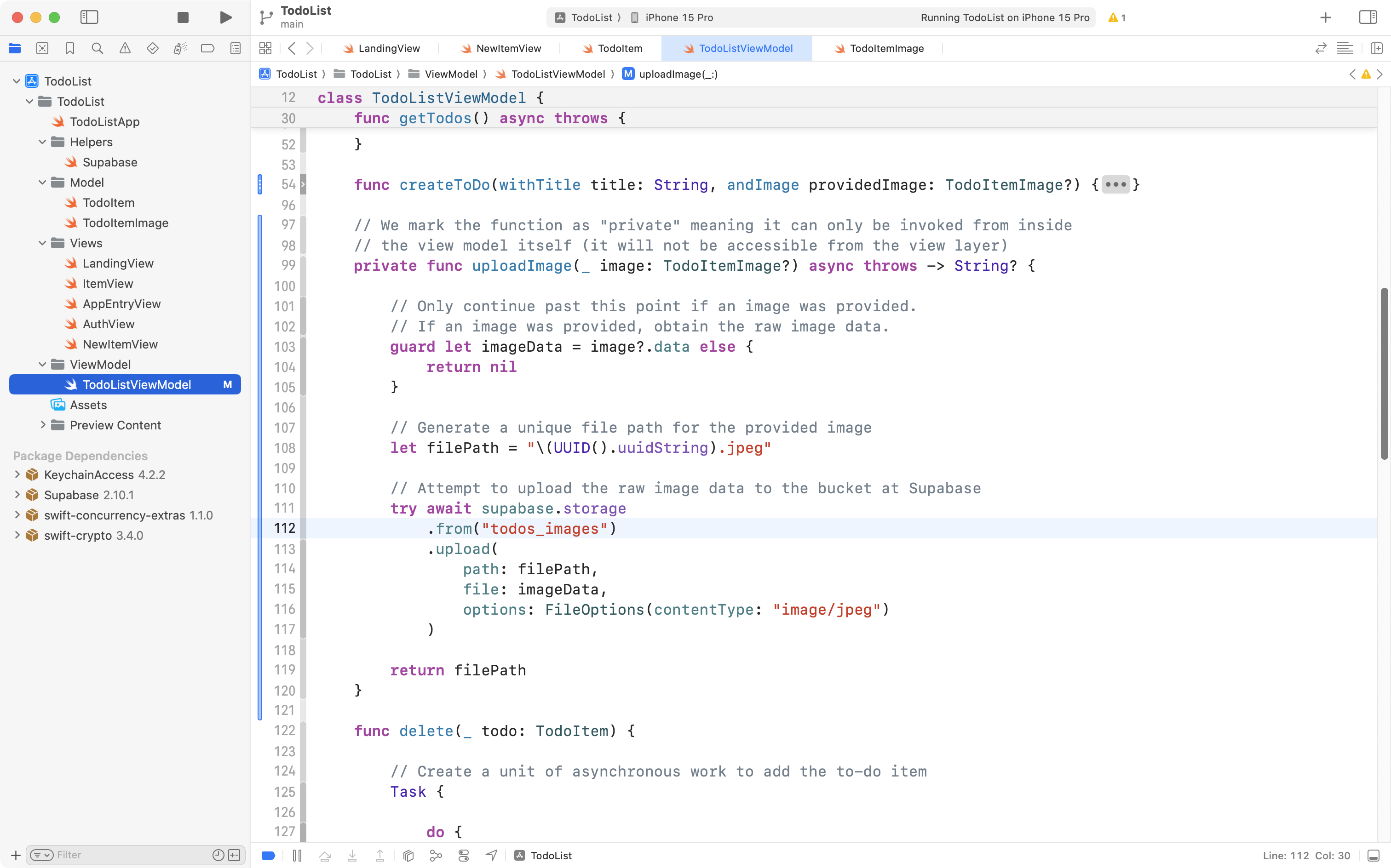Open the Issue navigator warning triangle icon

click(x=125, y=48)
